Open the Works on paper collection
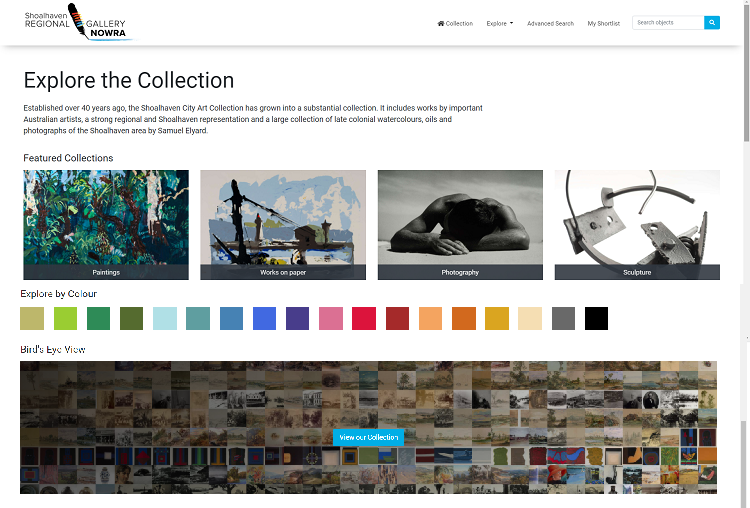 point(283,225)
